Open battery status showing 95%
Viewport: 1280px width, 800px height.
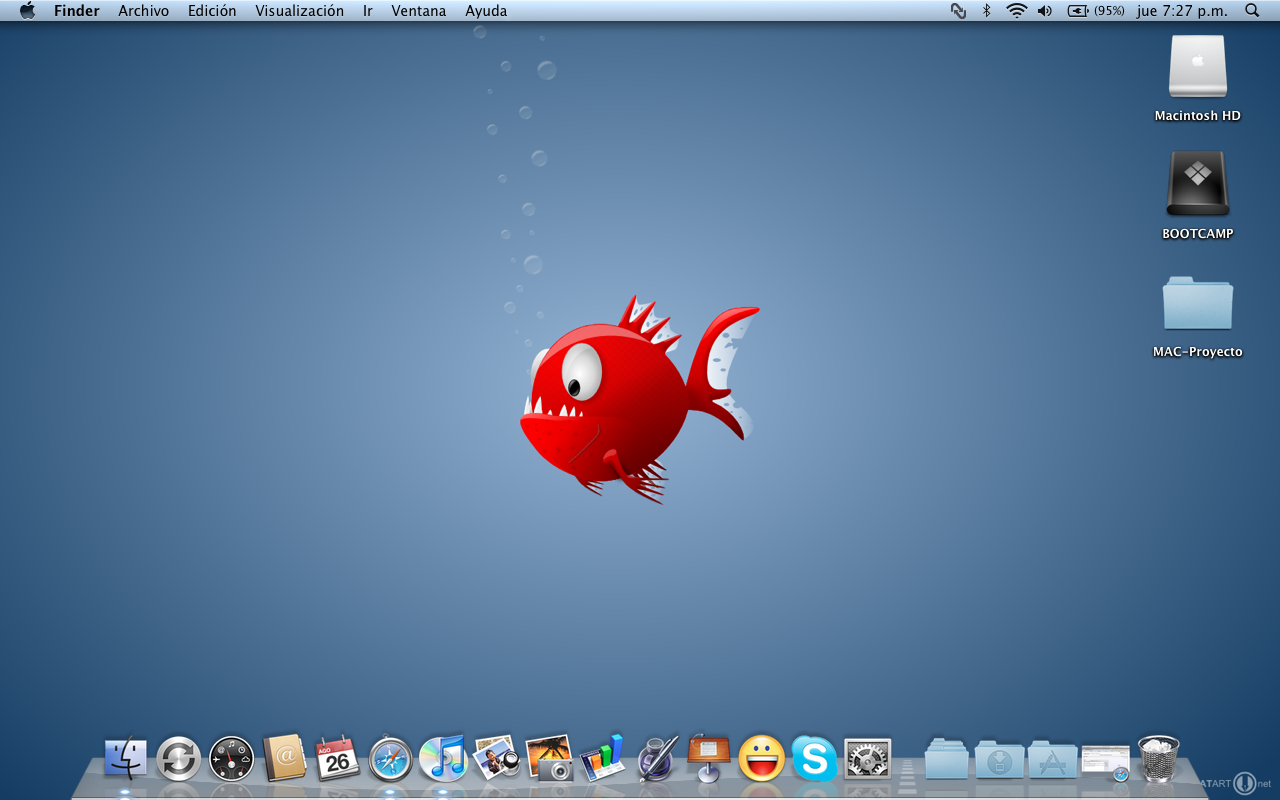[x=1096, y=11]
